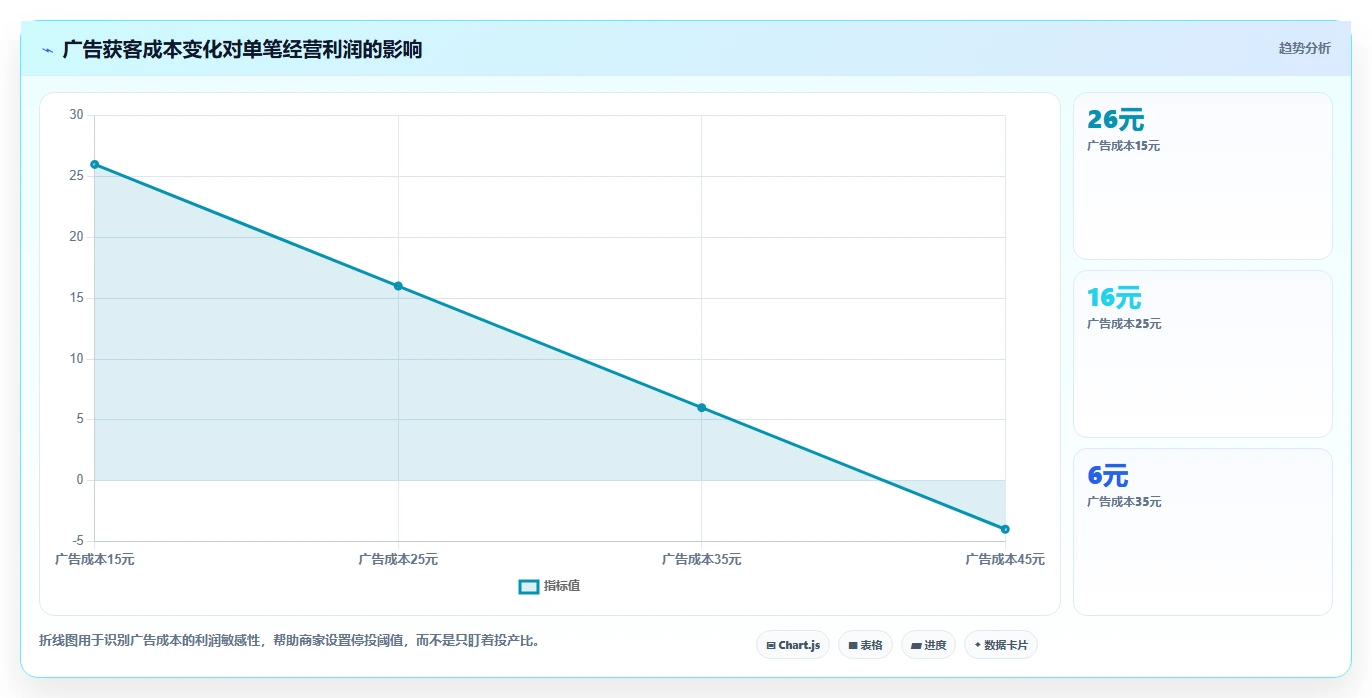This screenshot has height=698, width=1372.
Task: Click the y-axis value -5
Action: [78, 541]
